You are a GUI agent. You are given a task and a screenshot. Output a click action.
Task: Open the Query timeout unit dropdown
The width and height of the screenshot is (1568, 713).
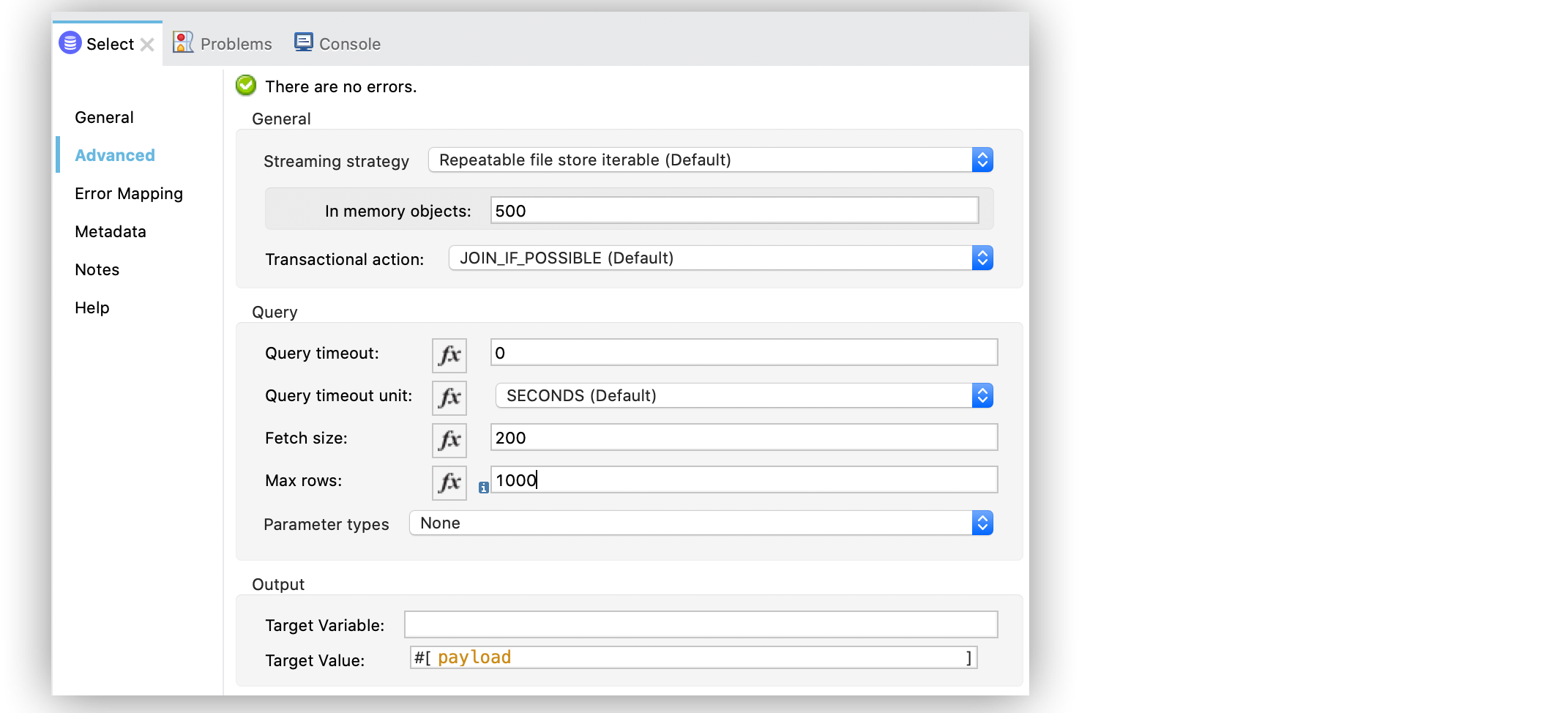tap(983, 395)
